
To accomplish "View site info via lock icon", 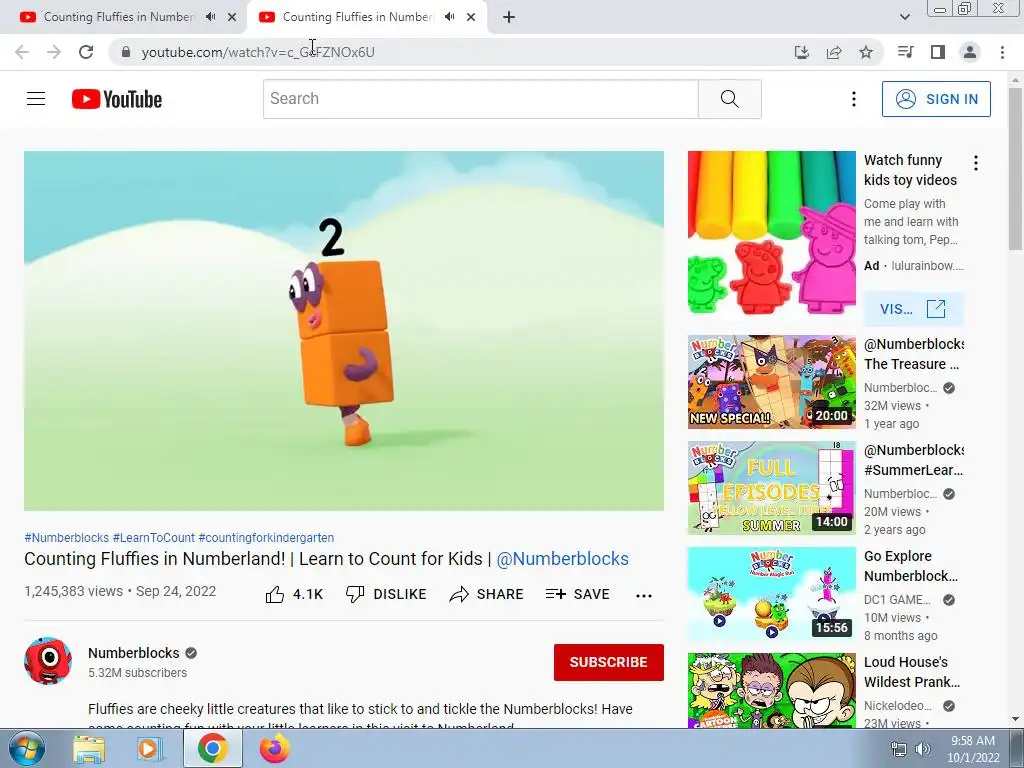I will 126,52.
